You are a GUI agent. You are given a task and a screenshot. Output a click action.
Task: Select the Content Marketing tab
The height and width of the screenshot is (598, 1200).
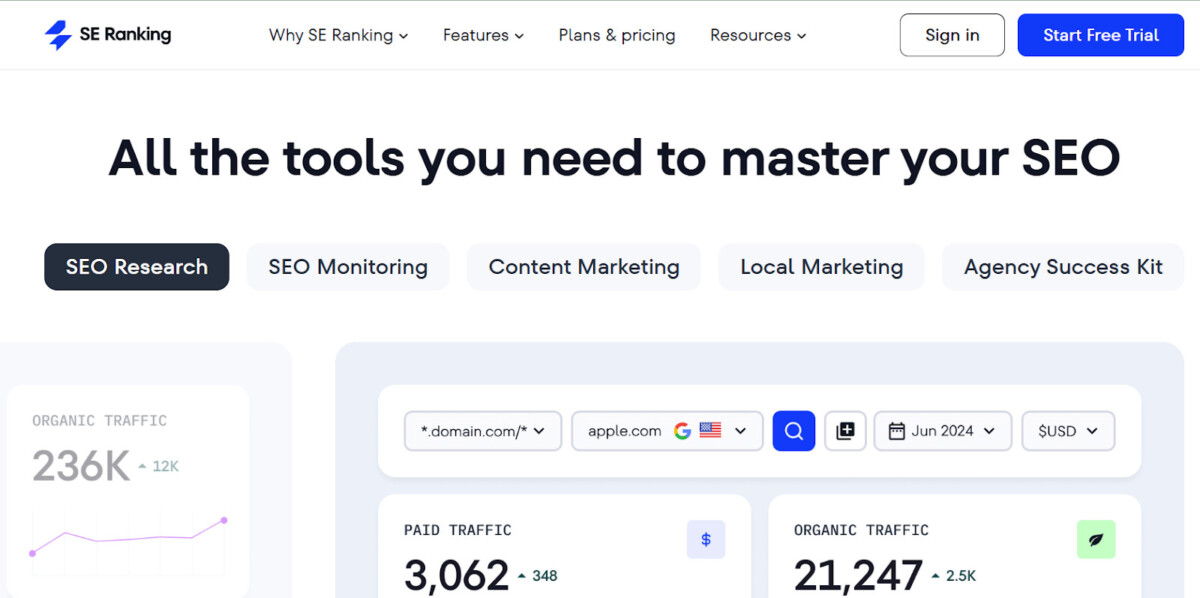pyautogui.click(x=584, y=267)
